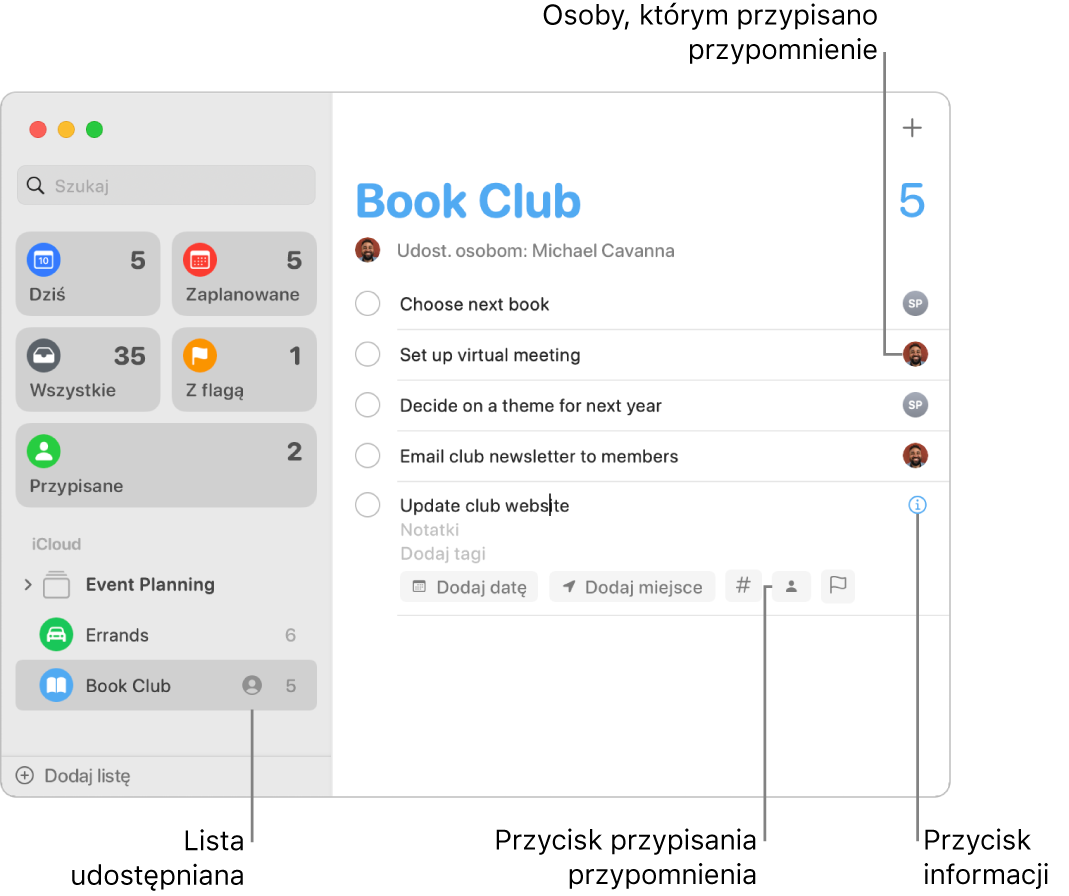Screen dimensions: 1069x896
Task: Open the Dziś smart list
Action: coord(88,273)
